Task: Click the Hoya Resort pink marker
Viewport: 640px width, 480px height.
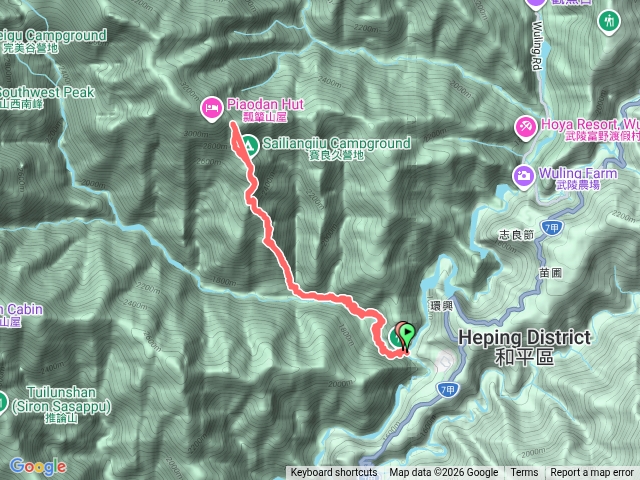Action: coord(526,127)
